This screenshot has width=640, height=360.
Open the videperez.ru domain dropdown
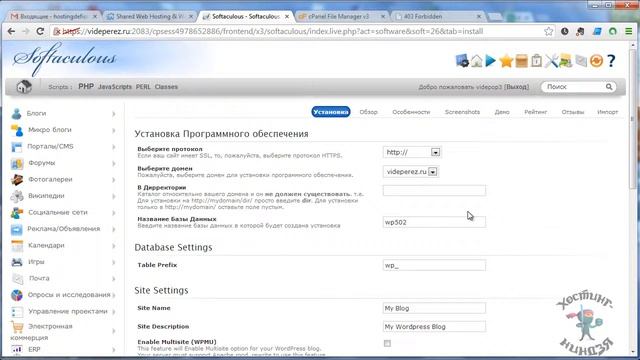(x=410, y=172)
